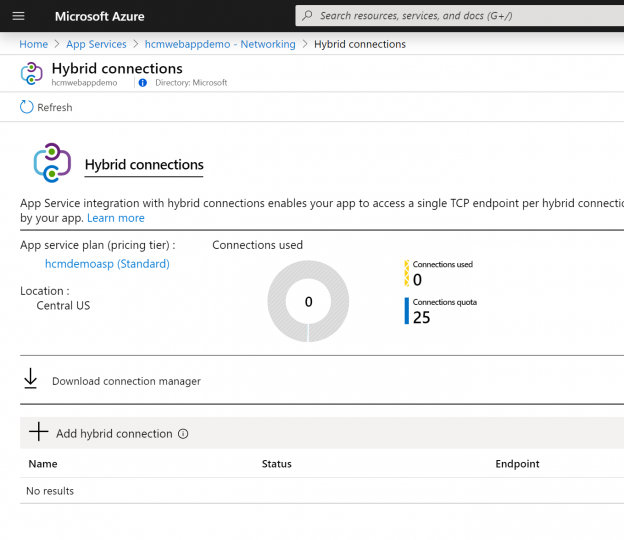
Task: Click the blue Connections quota legend swatch
Action: pos(407,311)
